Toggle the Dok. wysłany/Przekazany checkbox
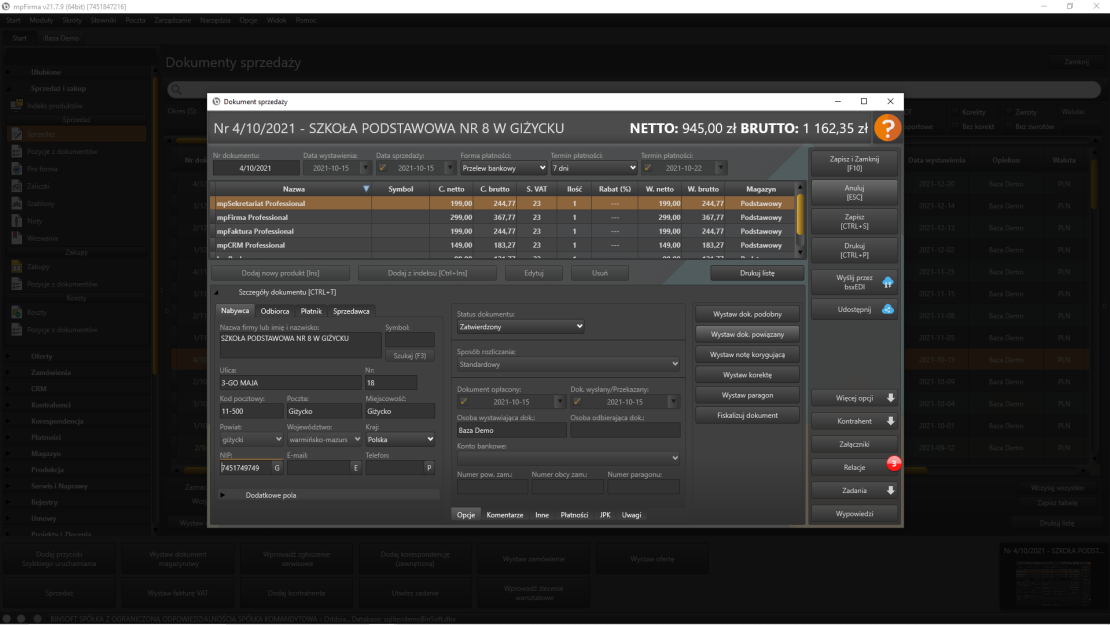Screen dimensions: 1110x625 [x=577, y=402]
